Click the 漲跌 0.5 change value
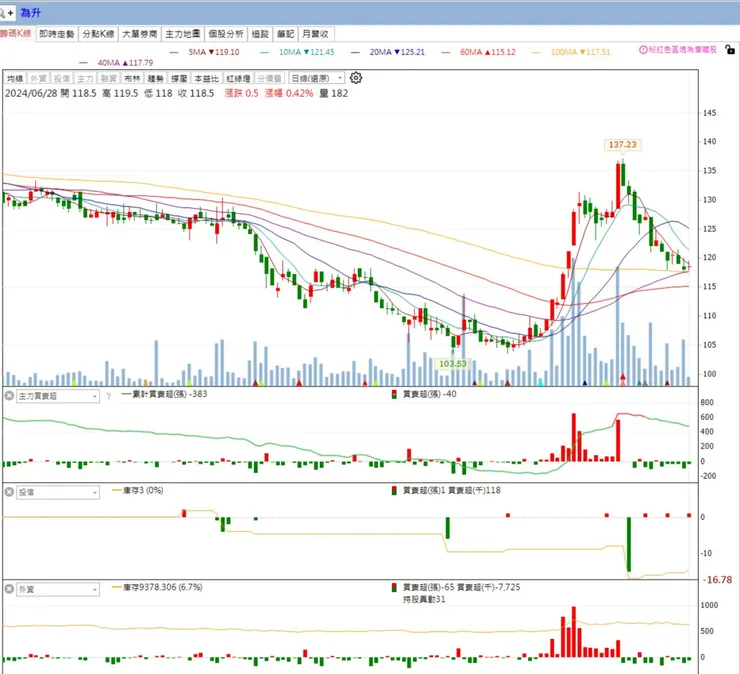The image size is (740, 674). [x=241, y=93]
